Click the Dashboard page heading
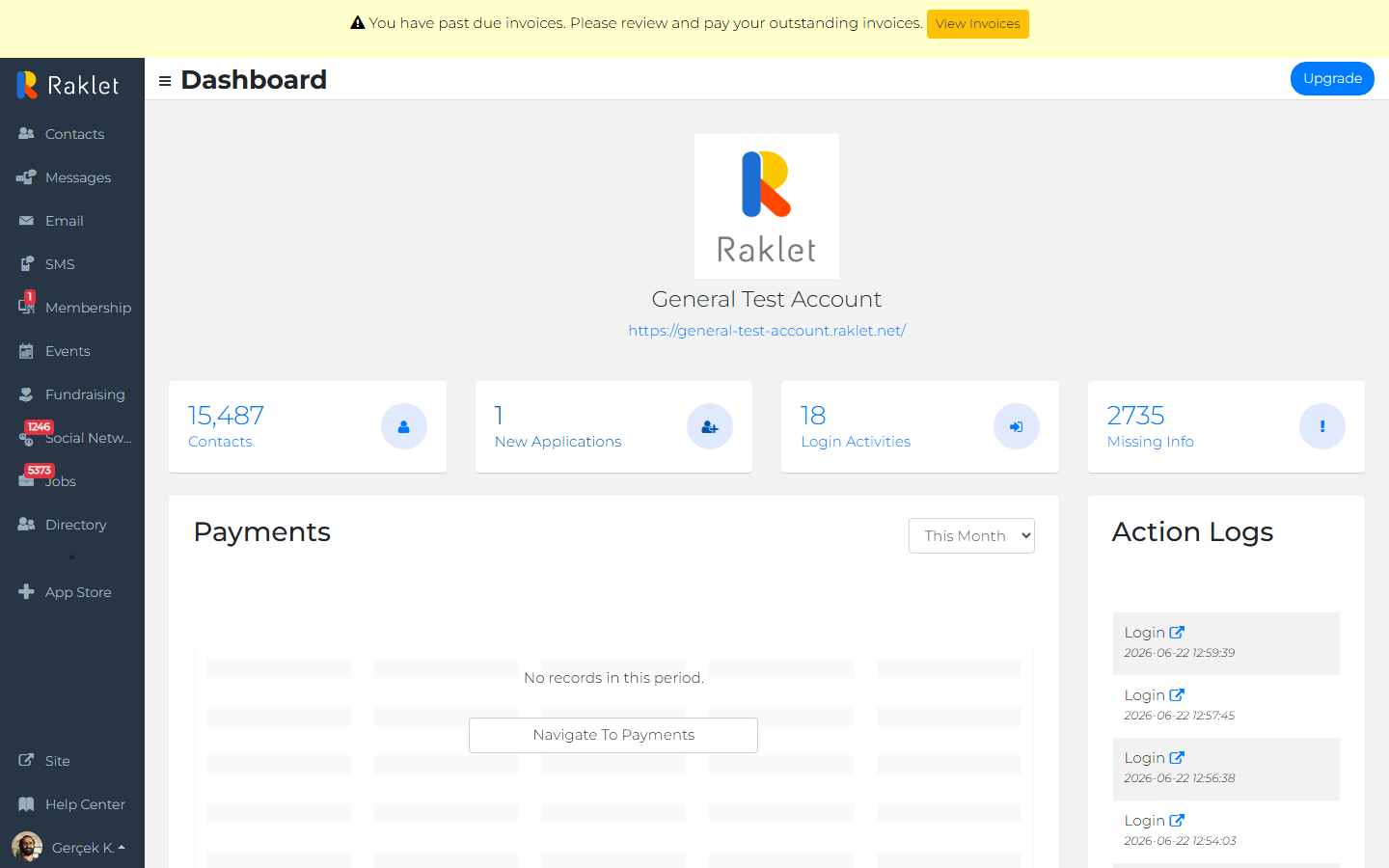Viewport: 1389px width, 868px height. pos(254,80)
